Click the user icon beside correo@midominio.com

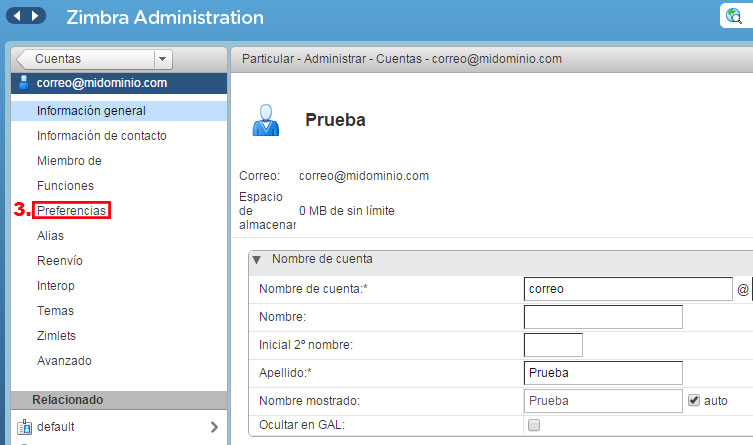[24, 83]
